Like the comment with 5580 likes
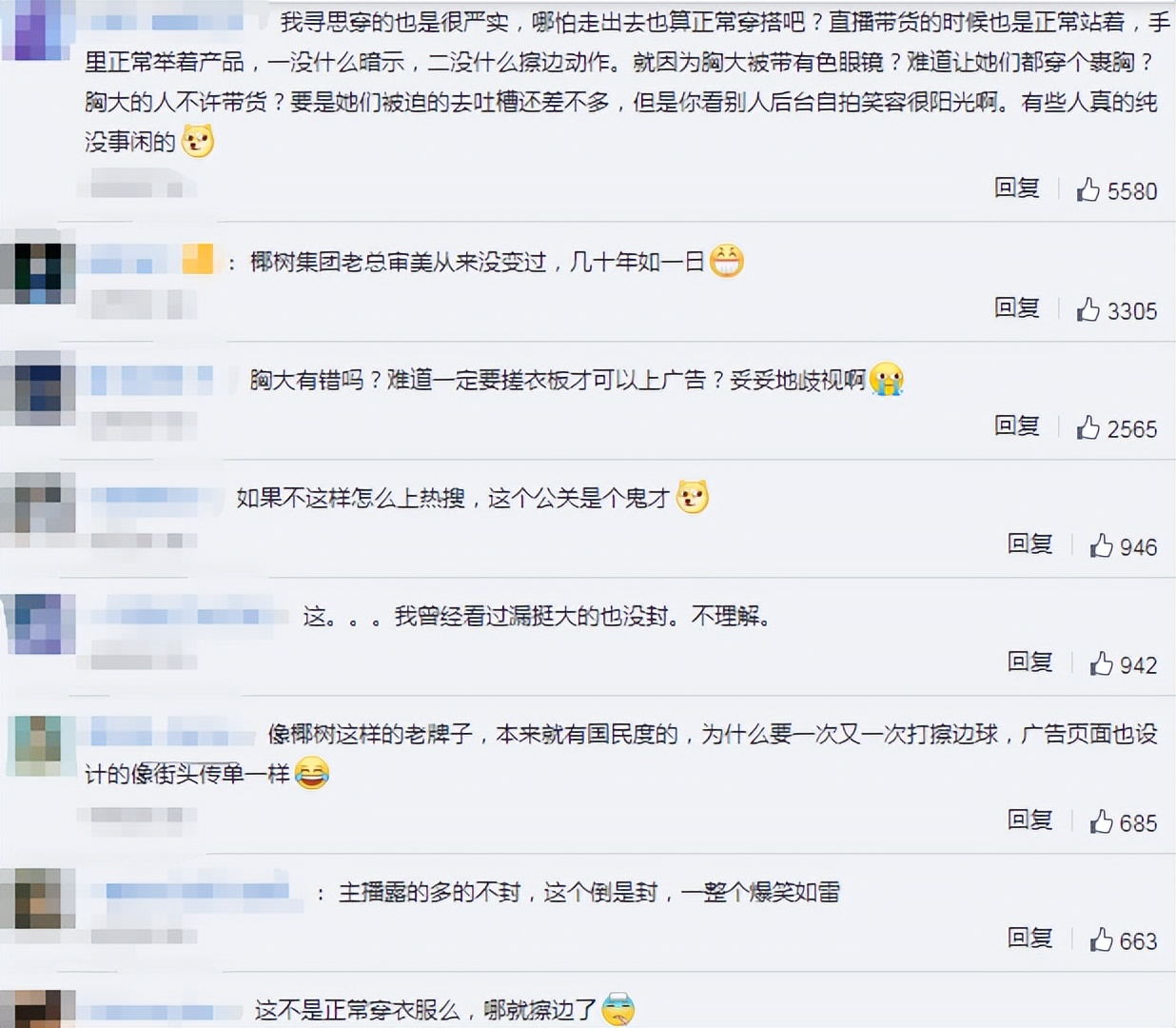This screenshot has width=1176, height=1028. 1088,189
